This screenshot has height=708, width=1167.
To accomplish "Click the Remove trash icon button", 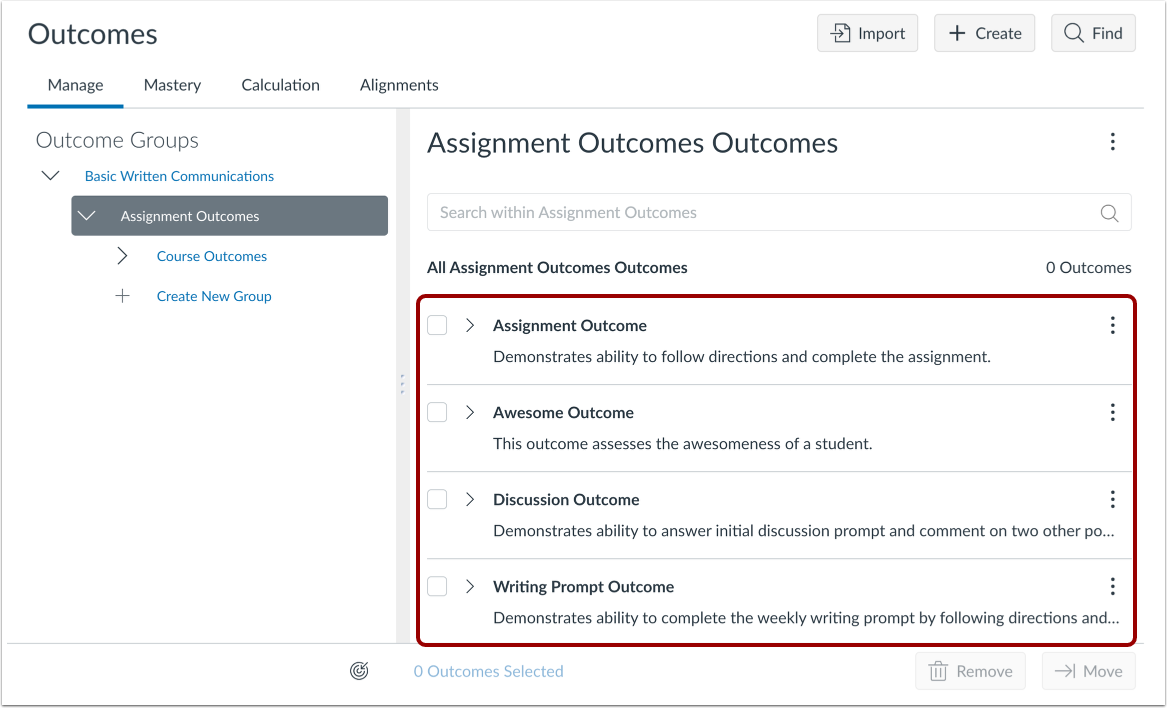I will click(x=969, y=670).
